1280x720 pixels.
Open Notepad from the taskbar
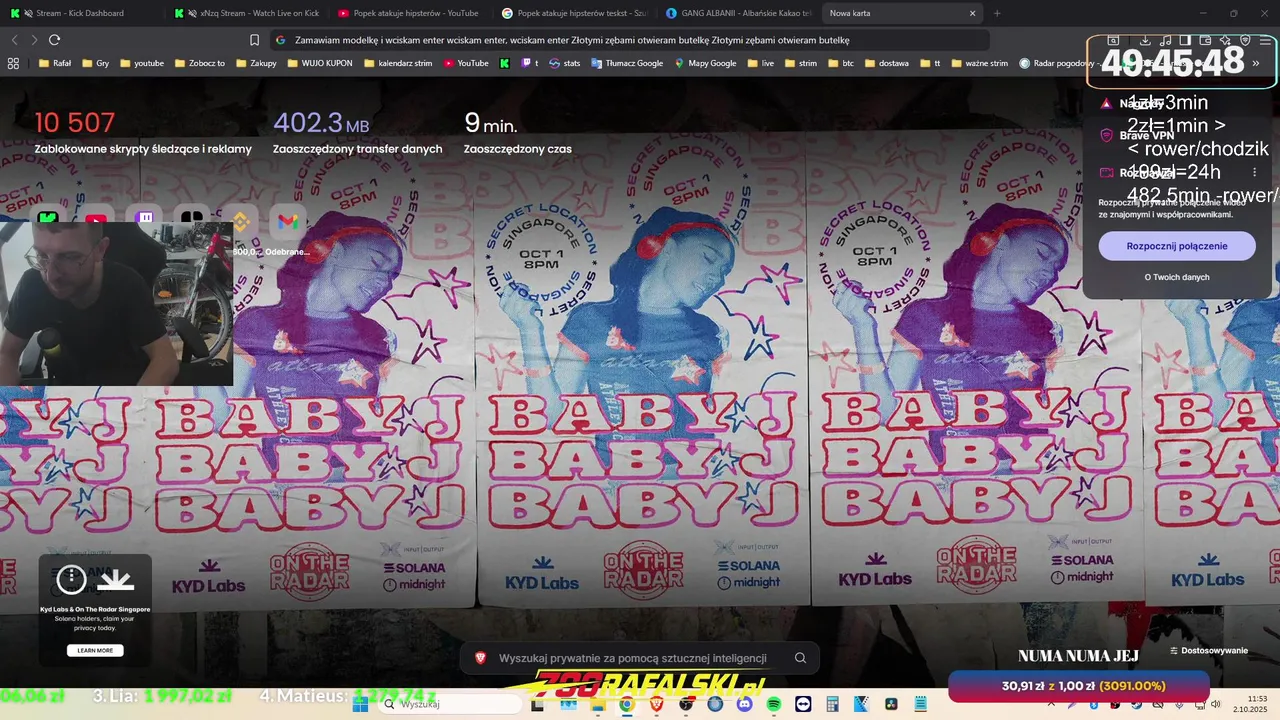[x=920, y=704]
